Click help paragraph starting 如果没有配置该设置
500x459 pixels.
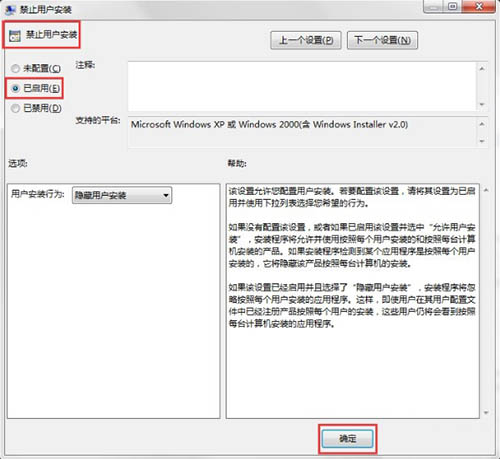point(352,245)
